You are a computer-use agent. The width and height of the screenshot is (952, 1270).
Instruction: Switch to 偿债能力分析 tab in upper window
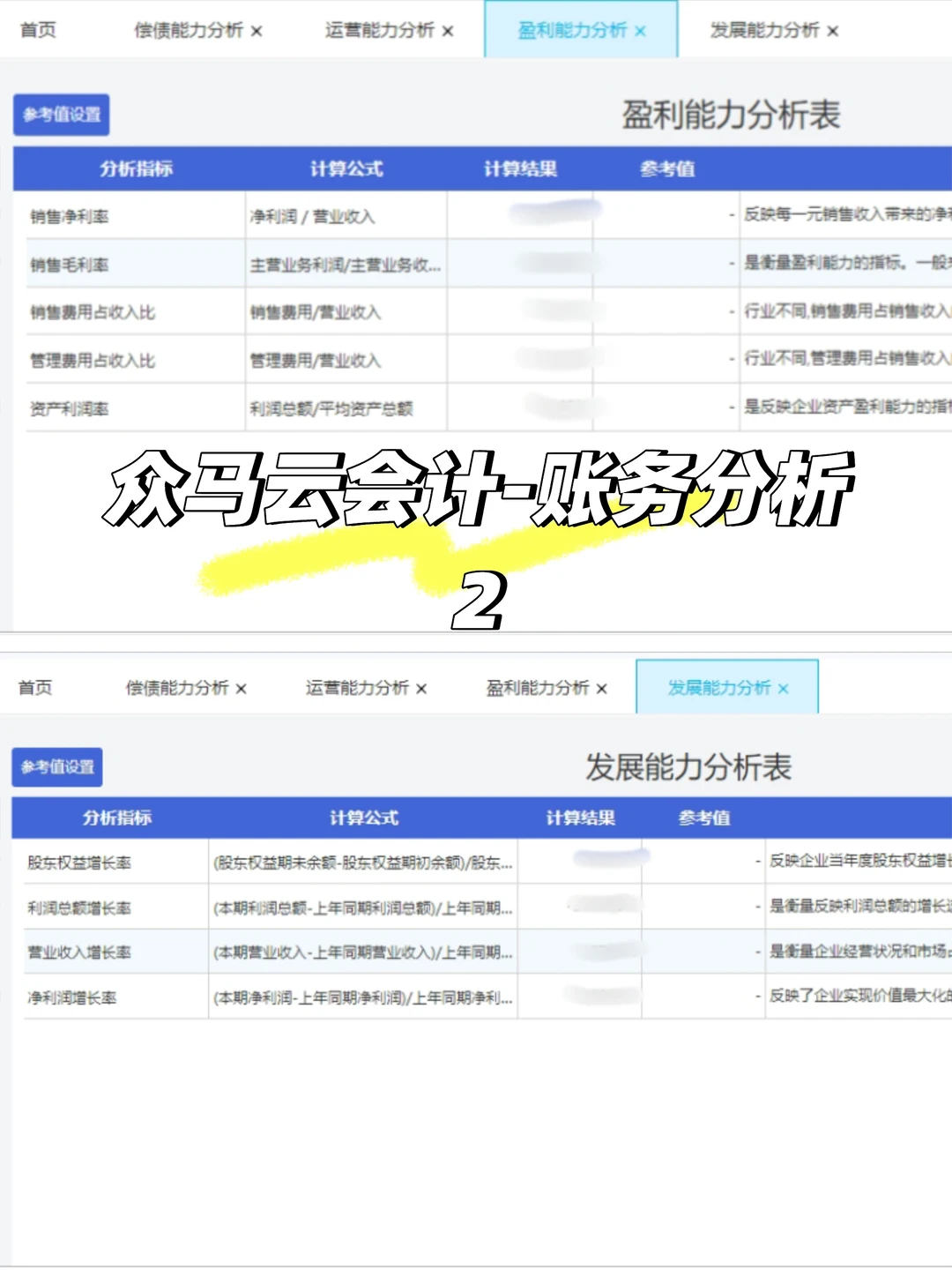pyautogui.click(x=189, y=30)
